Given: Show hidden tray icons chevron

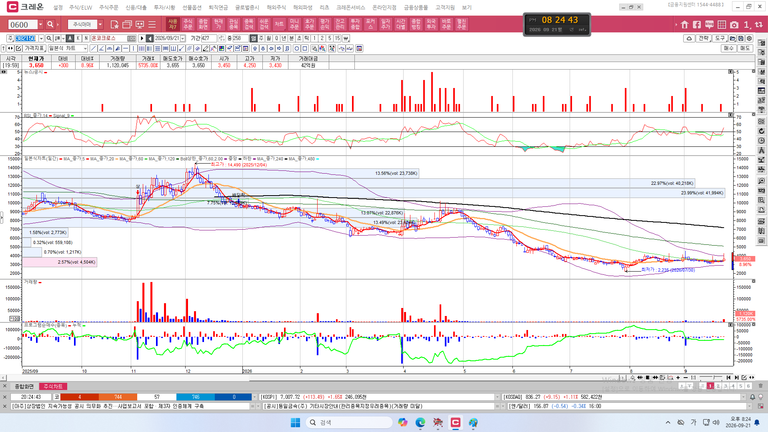Looking at the screenshot, I should pyautogui.click(x=668, y=422).
